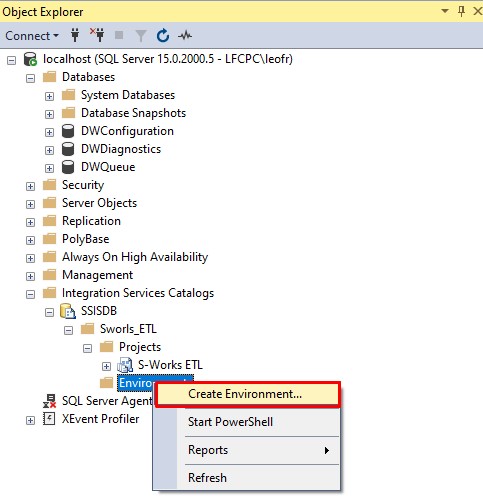
Task: Toggle the auto-hide pin icon
Action: pyautogui.click(x=461, y=11)
